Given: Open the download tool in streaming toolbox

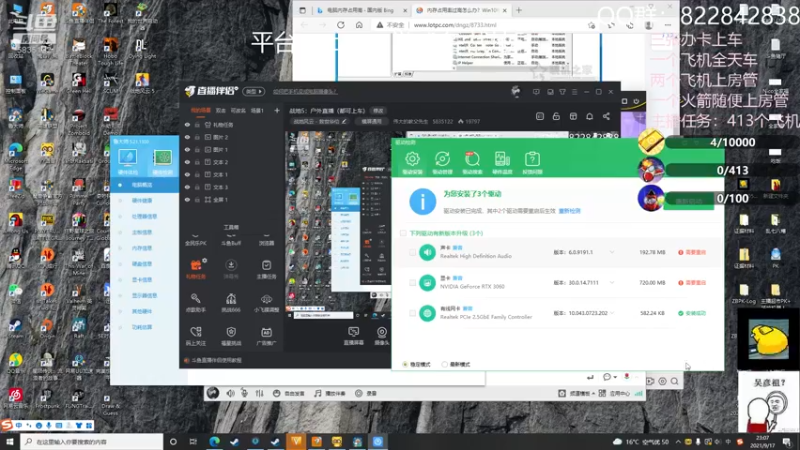Looking at the screenshot, I should pos(231,265).
